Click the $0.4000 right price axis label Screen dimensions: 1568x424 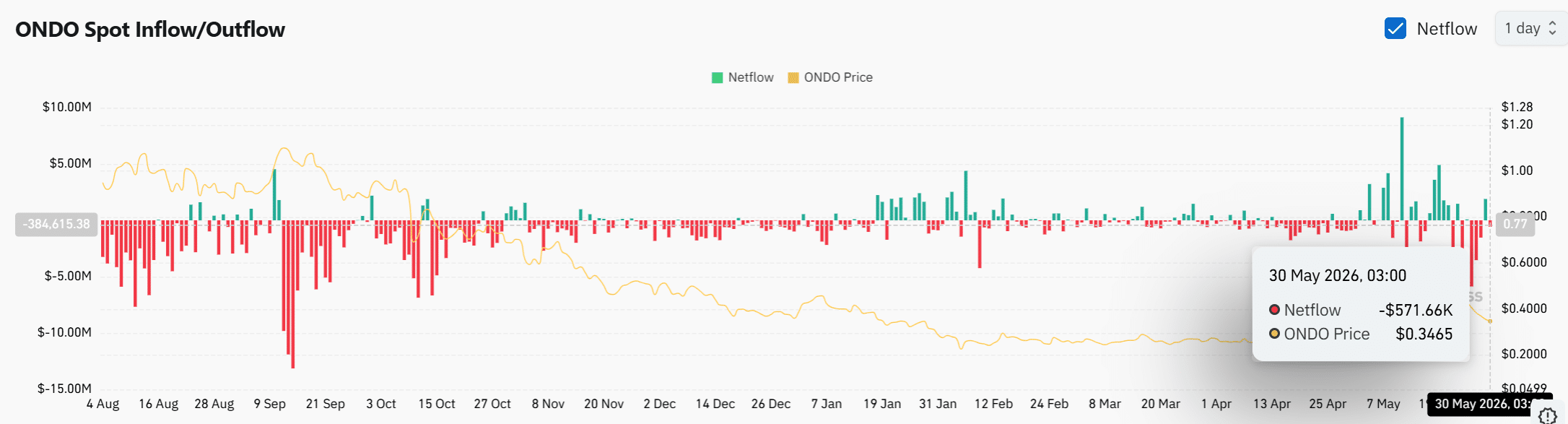coord(1524,308)
